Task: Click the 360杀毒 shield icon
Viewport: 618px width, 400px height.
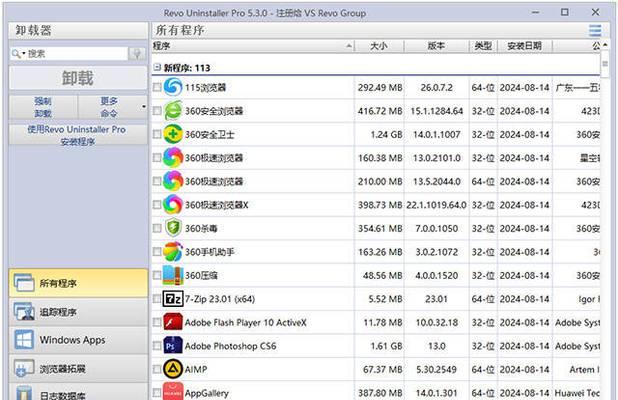Action: (x=173, y=228)
